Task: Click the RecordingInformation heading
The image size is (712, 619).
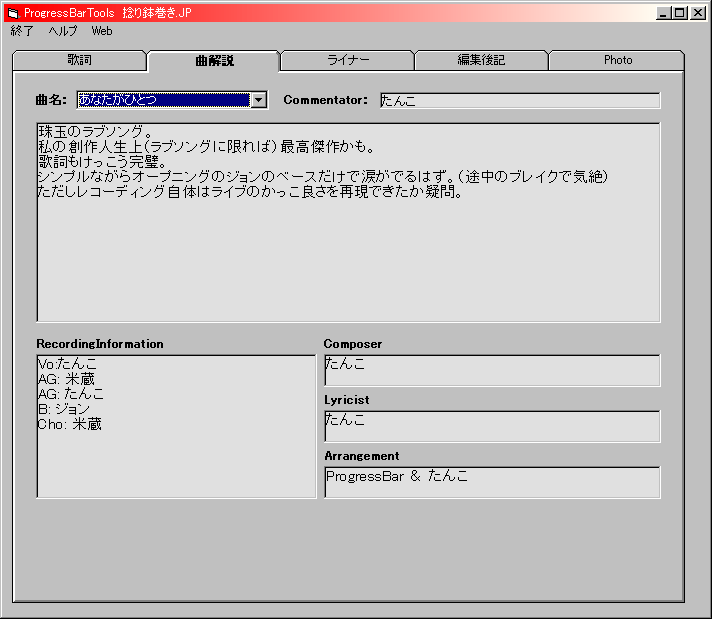Action: click(x=100, y=344)
